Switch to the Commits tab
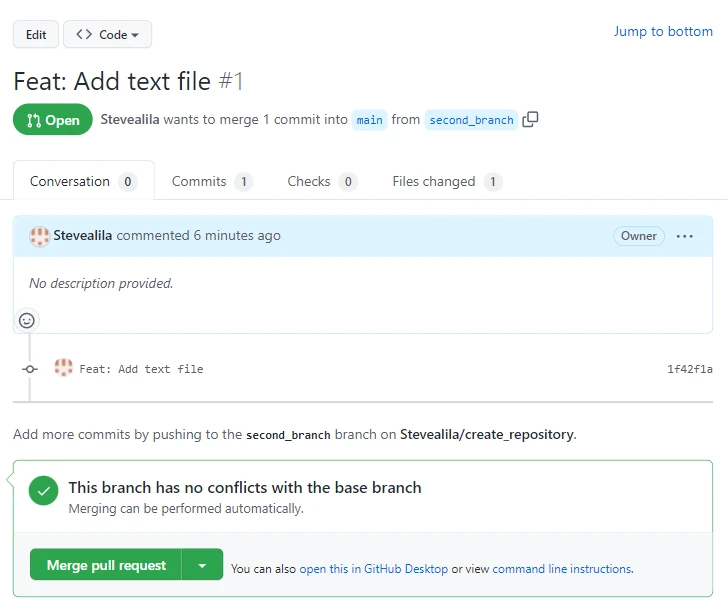The height and width of the screenshot is (611, 728). 210,181
